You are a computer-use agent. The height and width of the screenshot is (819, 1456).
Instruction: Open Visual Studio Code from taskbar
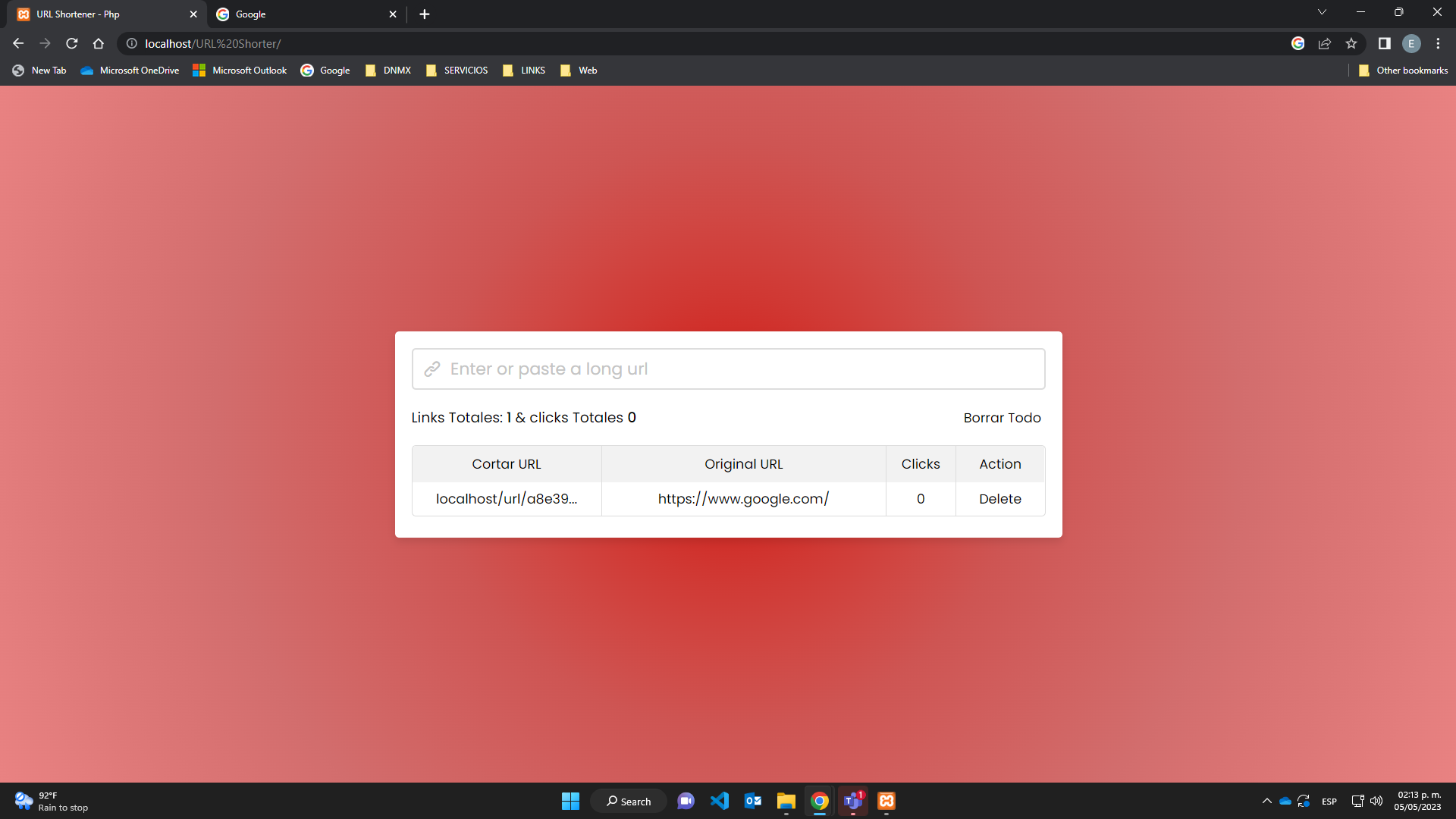(x=720, y=801)
